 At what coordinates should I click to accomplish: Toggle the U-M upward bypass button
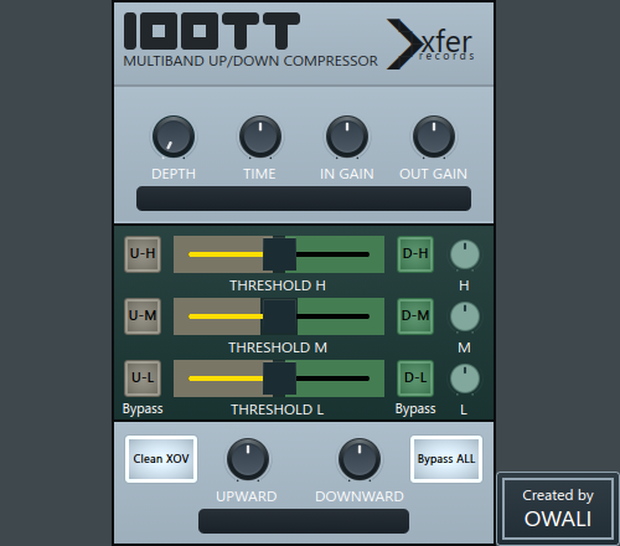point(142,316)
